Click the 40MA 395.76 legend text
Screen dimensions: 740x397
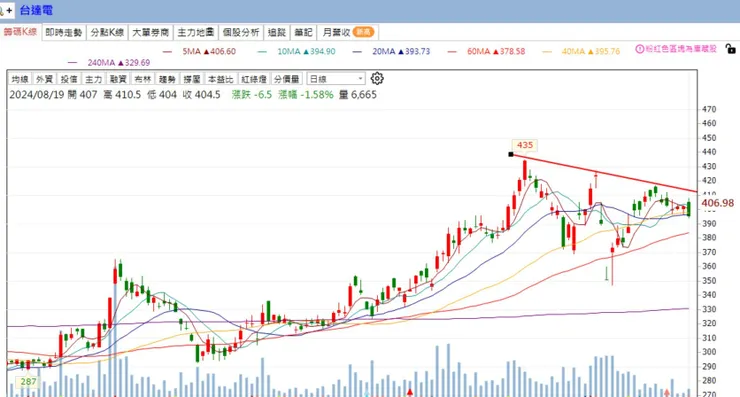pos(591,51)
